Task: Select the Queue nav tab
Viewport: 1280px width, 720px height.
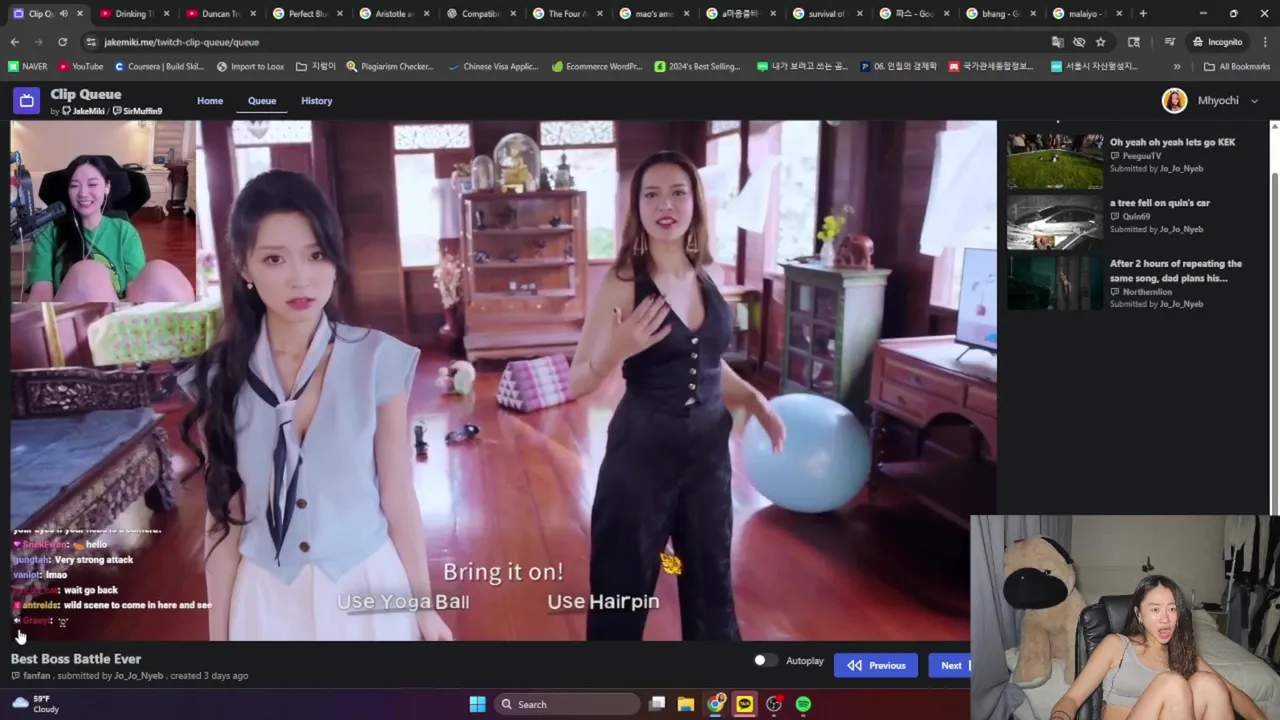Action: click(x=262, y=101)
